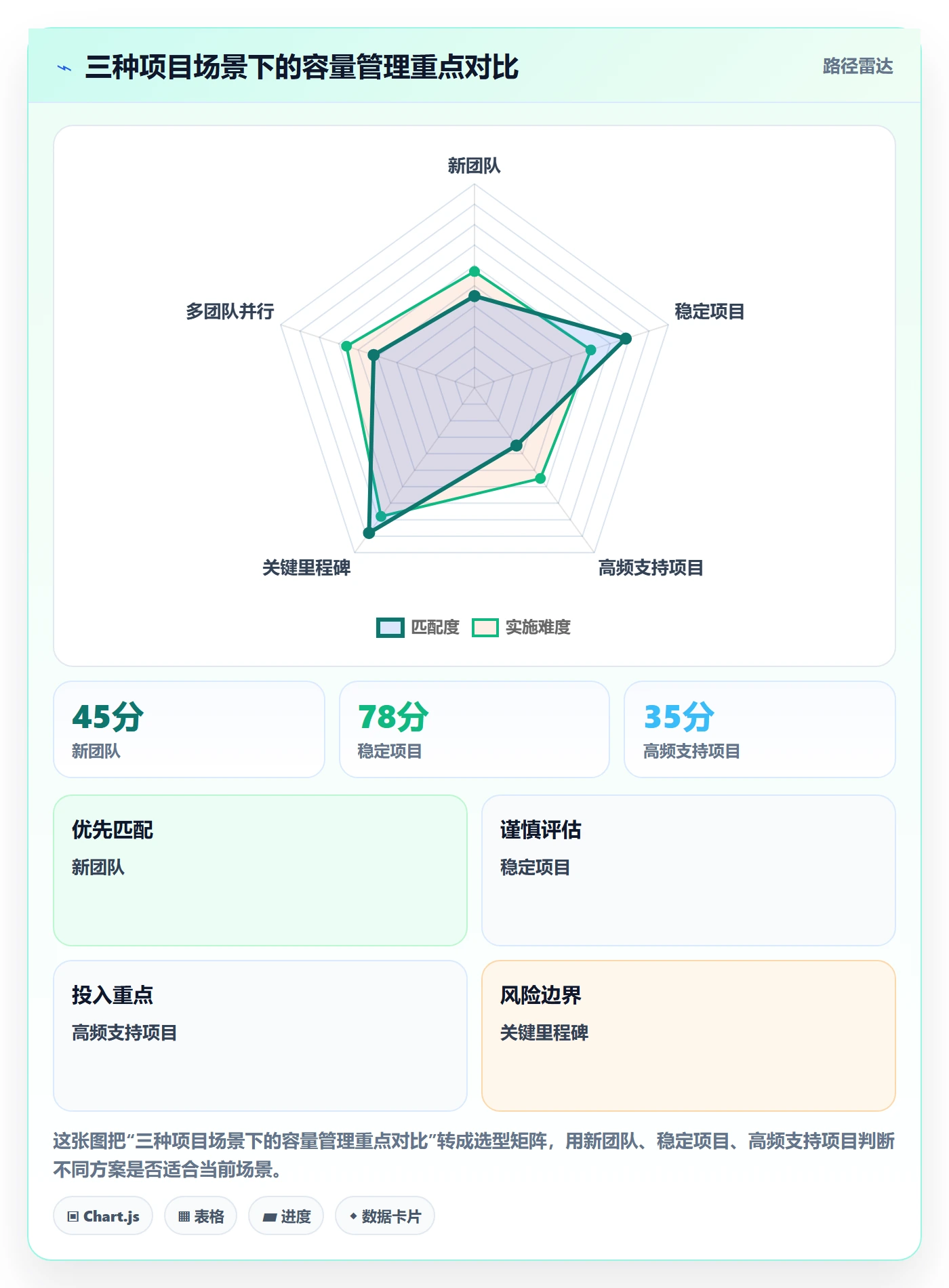Click the 匹配度 legend label

[435, 628]
